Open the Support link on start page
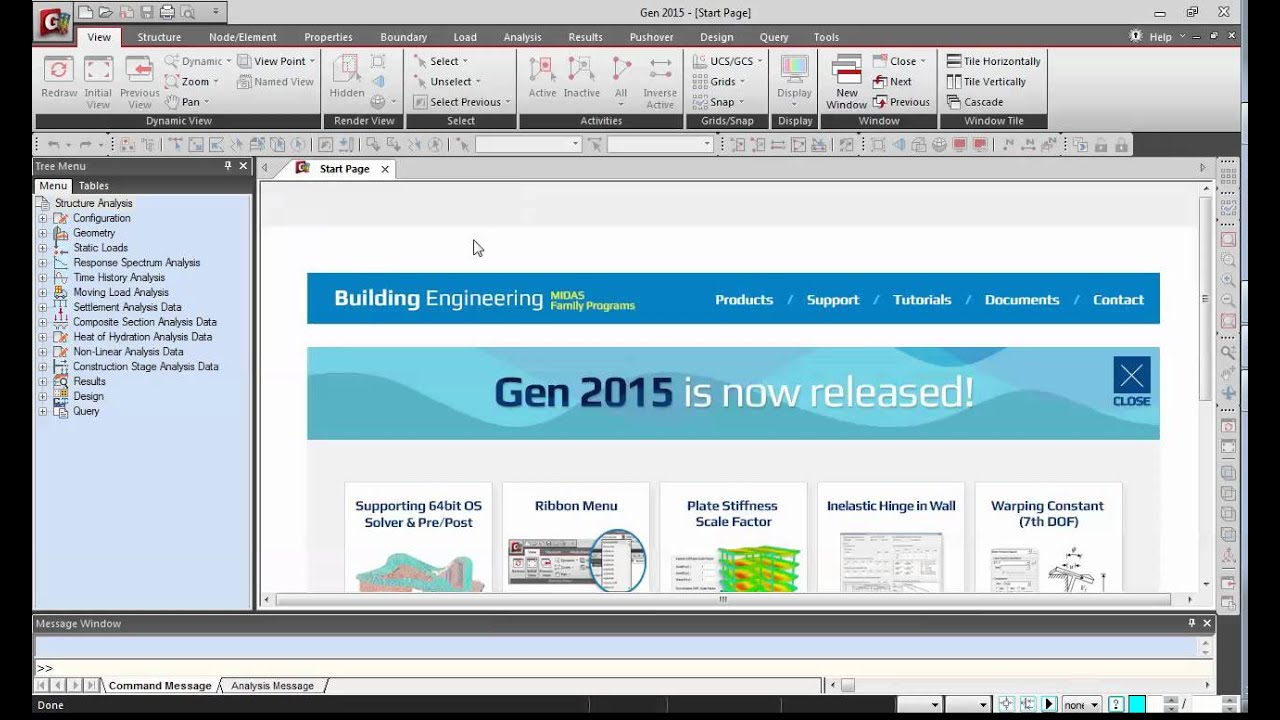This screenshot has width=1280, height=720. coord(833,300)
